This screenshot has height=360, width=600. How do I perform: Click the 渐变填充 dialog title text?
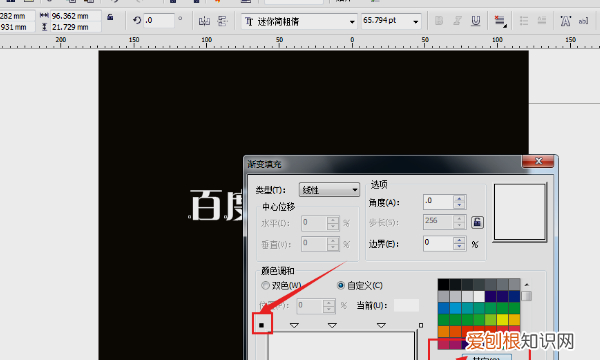tap(264, 164)
